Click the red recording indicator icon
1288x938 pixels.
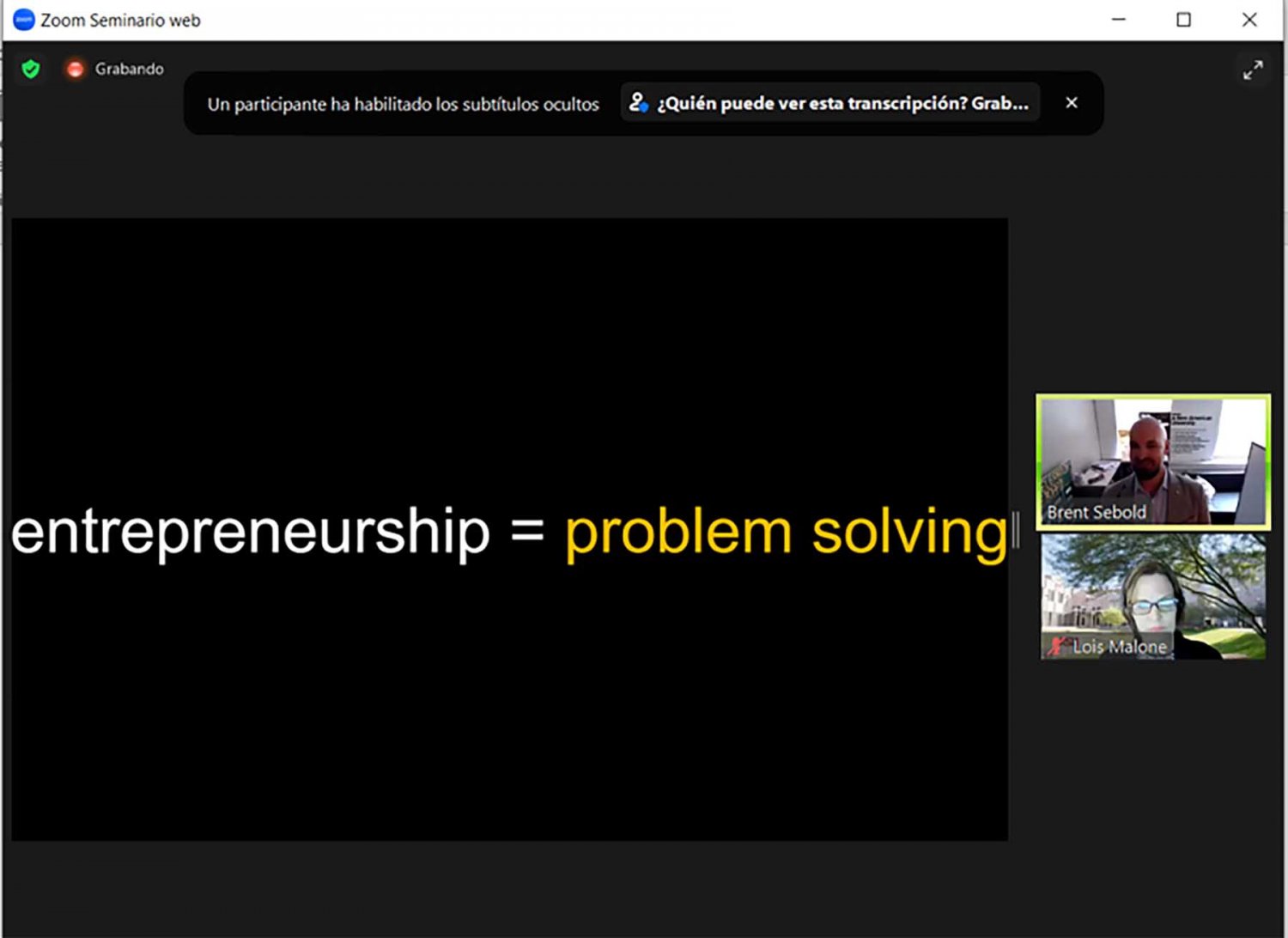pyautogui.click(x=76, y=69)
